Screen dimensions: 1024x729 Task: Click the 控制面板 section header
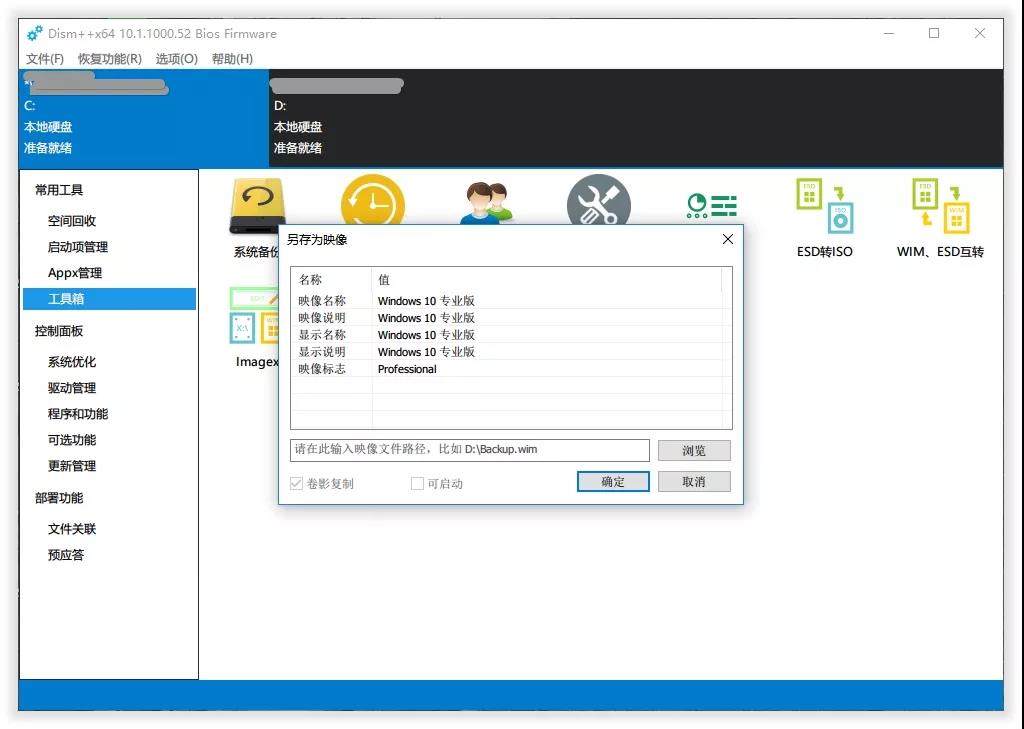(59, 331)
